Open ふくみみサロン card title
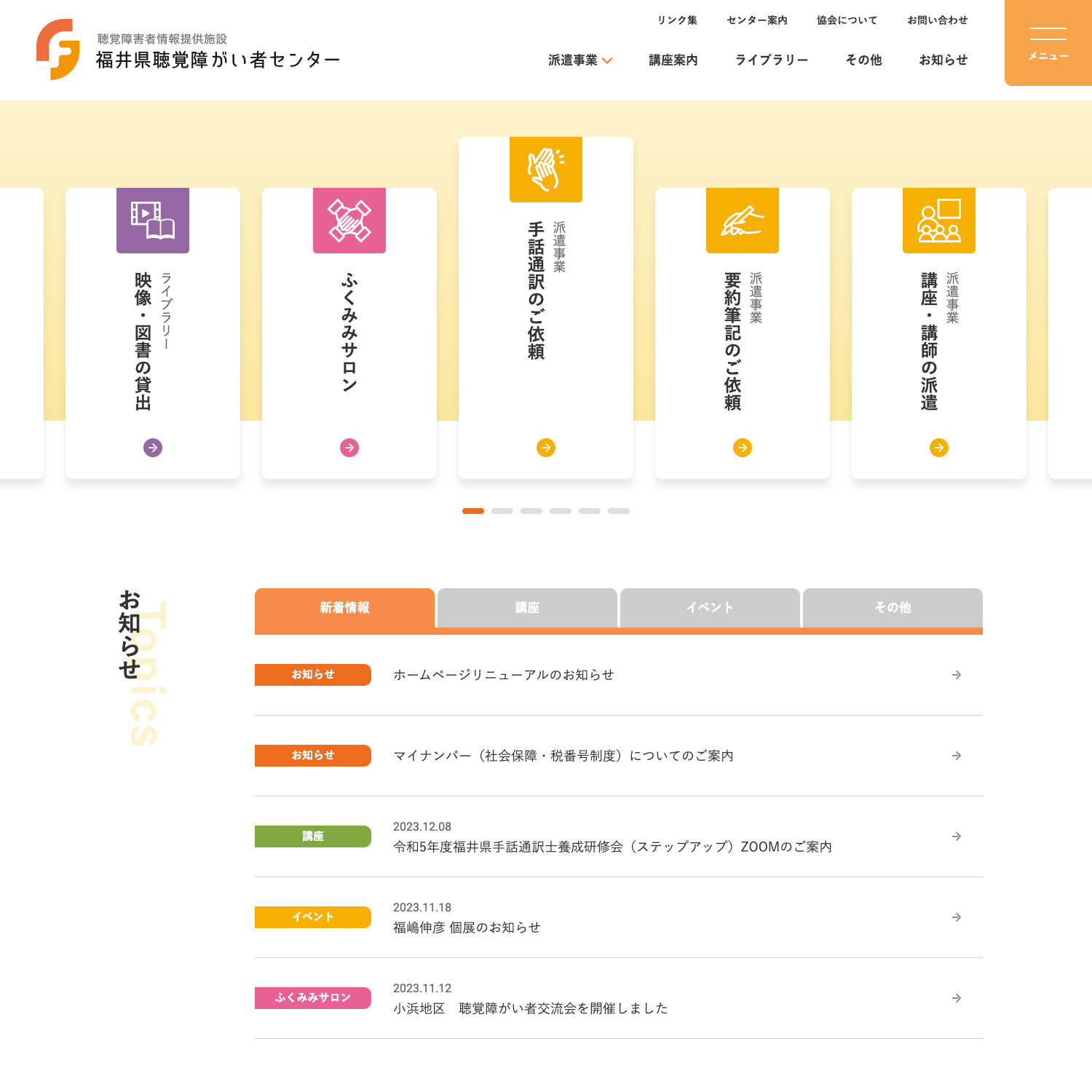The height and width of the screenshot is (1092, 1092). (349, 333)
